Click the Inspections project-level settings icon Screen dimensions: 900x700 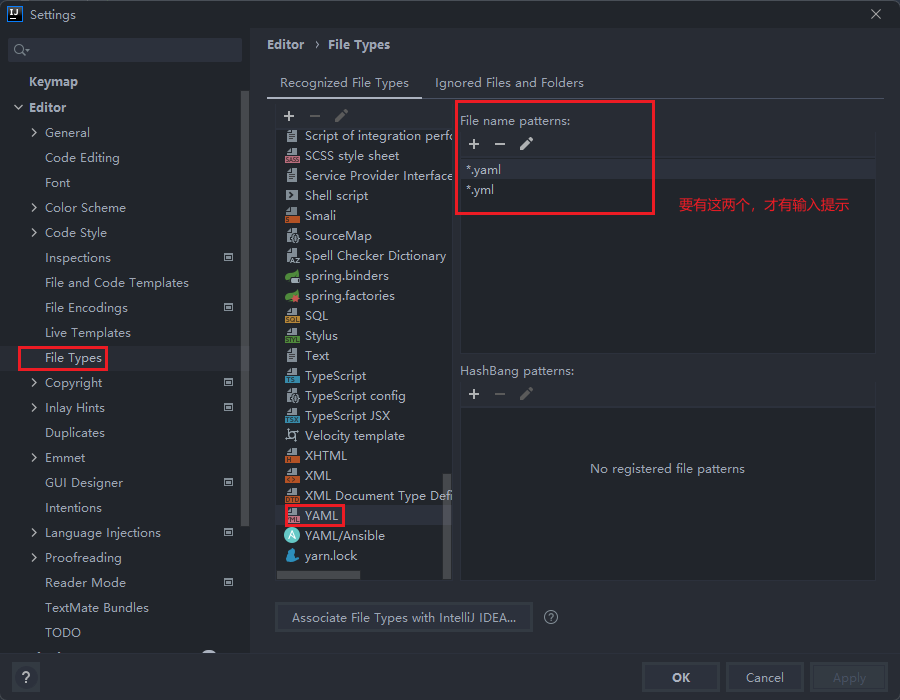pyautogui.click(x=228, y=258)
